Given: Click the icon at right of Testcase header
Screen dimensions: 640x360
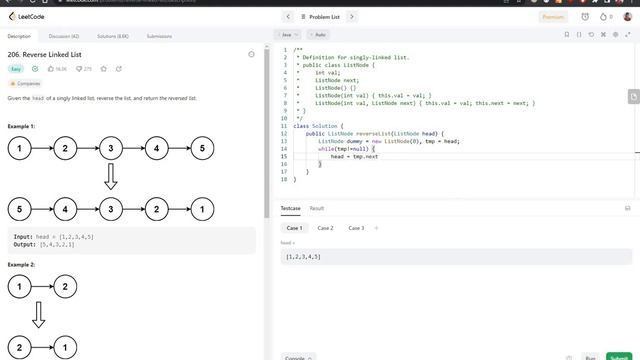Looking at the screenshot, I should pos(628,208).
